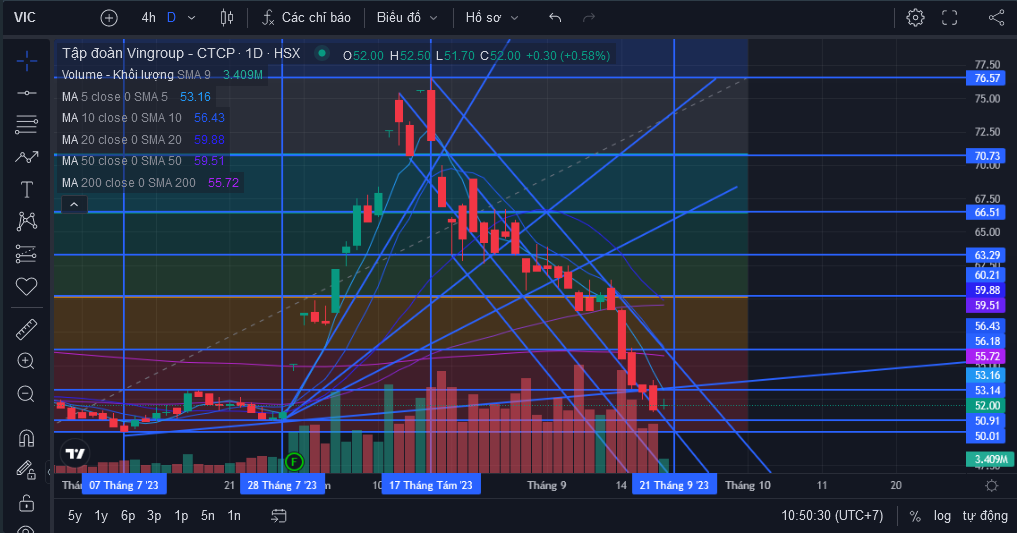Image resolution: width=1017 pixels, height=533 pixels.
Task: Click the 70.73 price label
Action: [x=987, y=156]
